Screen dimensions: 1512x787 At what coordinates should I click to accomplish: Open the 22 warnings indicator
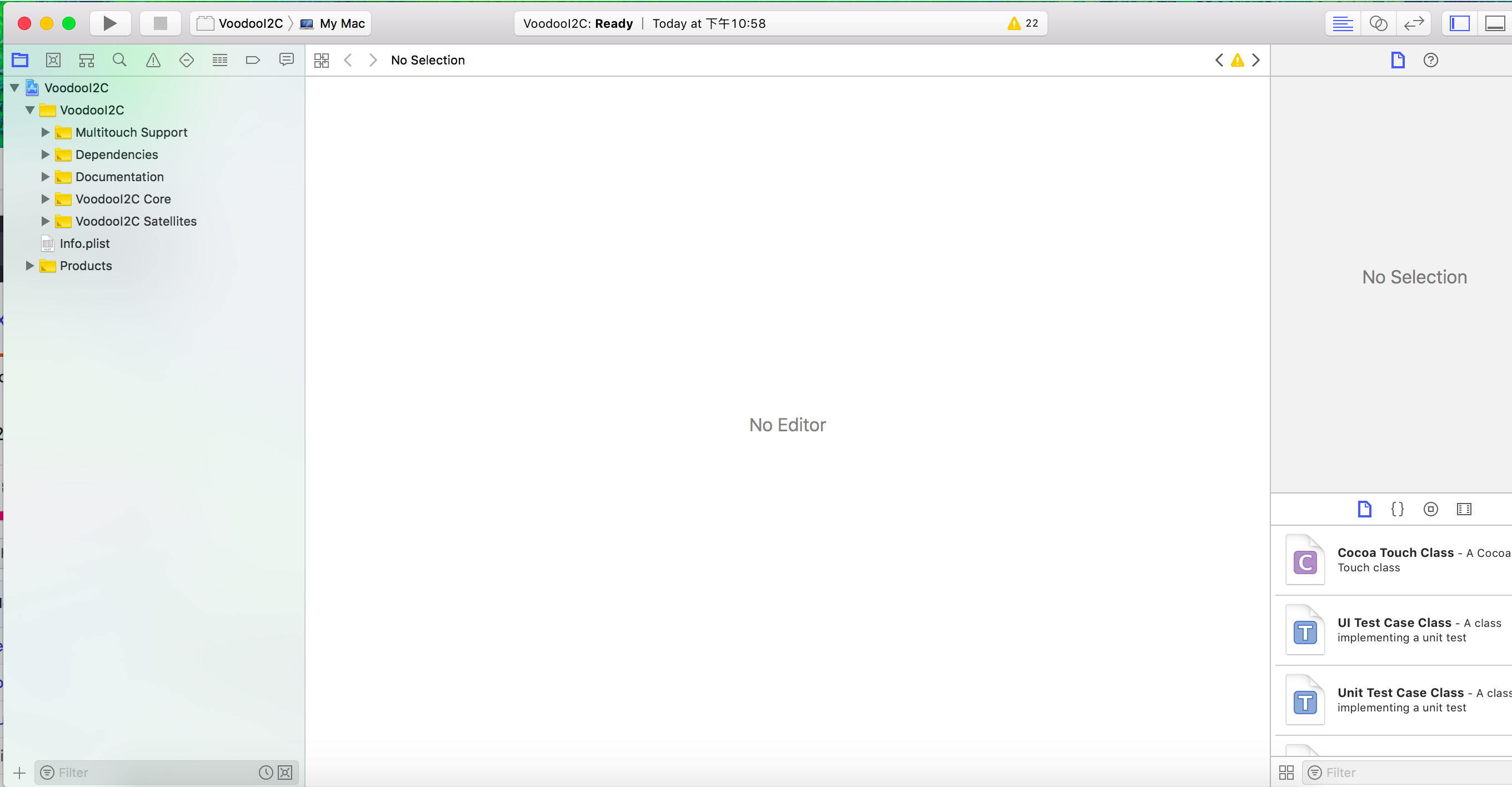point(1023,23)
